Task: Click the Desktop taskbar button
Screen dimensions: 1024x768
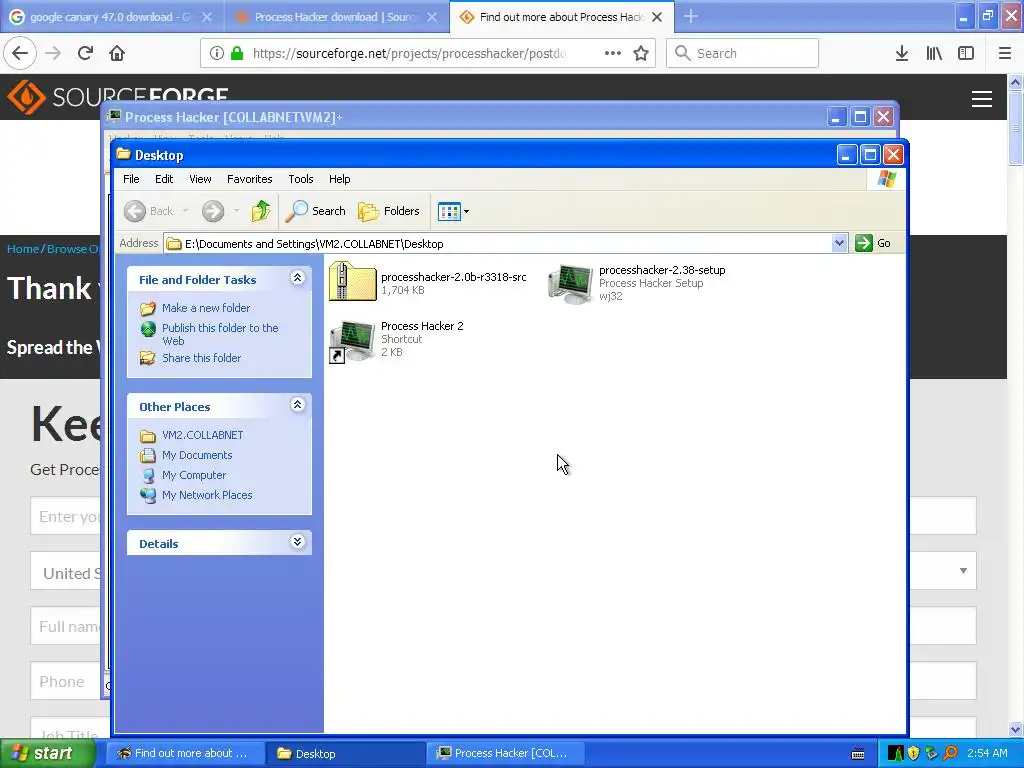Action: [x=346, y=753]
